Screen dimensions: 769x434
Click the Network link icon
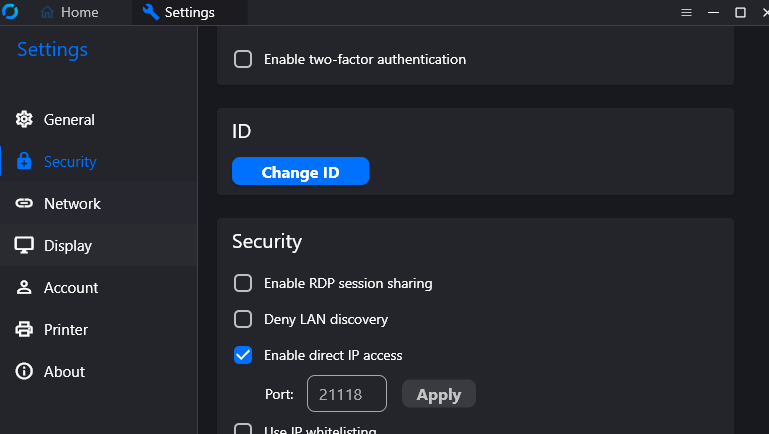click(x=25, y=204)
